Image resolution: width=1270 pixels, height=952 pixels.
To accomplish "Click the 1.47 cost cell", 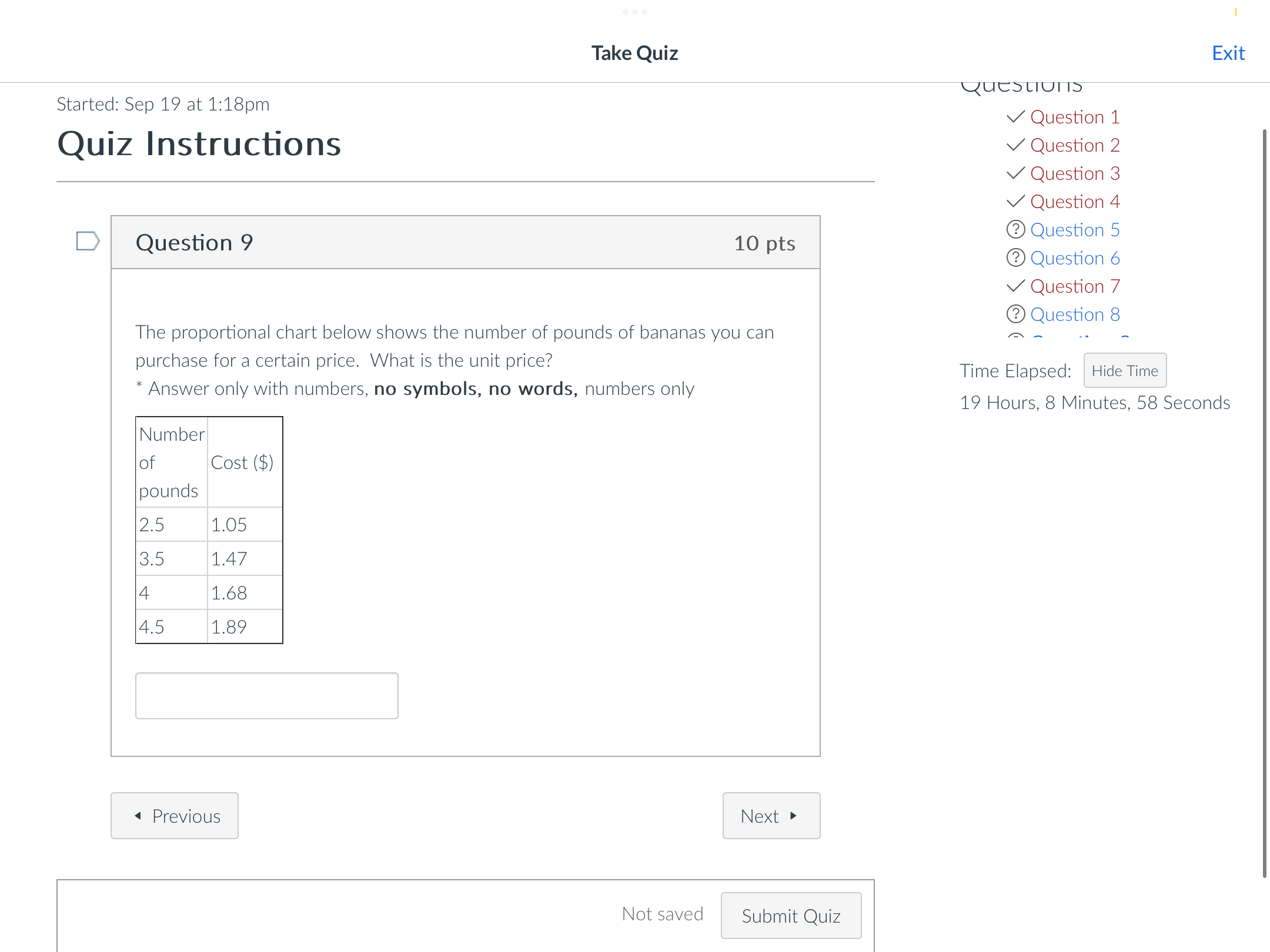I will pos(245,558).
